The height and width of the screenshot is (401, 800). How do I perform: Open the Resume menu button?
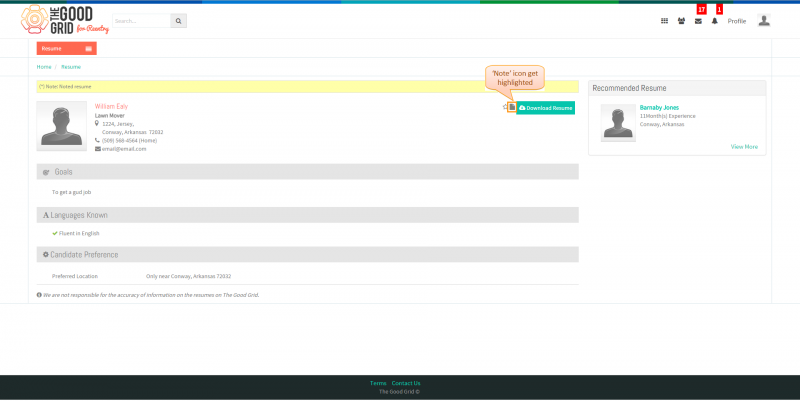66,48
